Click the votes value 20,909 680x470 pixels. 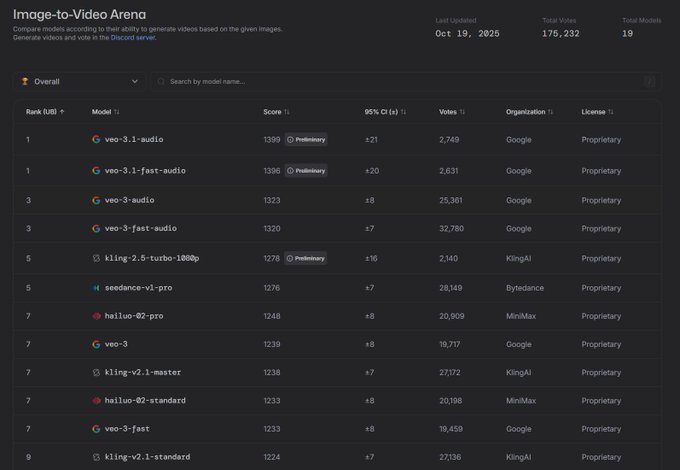pos(452,316)
